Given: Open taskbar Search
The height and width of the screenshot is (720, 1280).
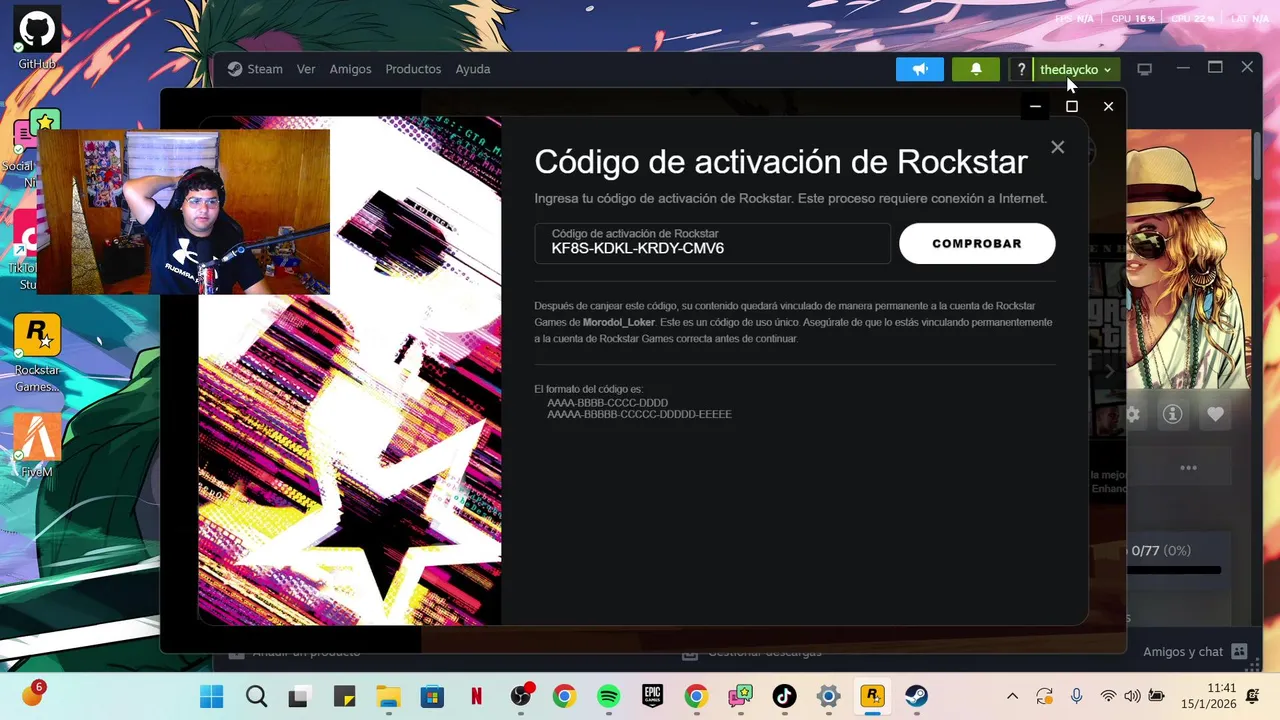Looking at the screenshot, I should pos(256,696).
